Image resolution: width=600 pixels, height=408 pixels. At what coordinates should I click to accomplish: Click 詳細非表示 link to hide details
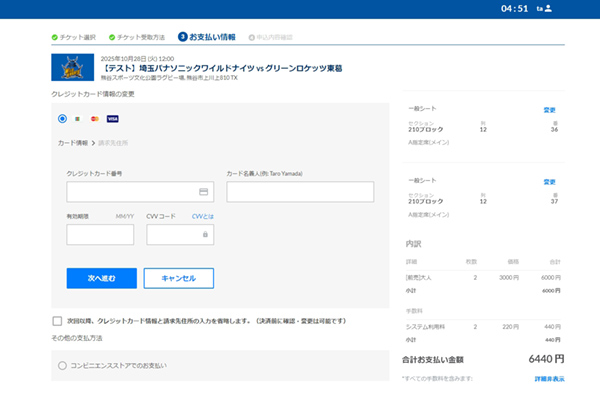coord(549,379)
